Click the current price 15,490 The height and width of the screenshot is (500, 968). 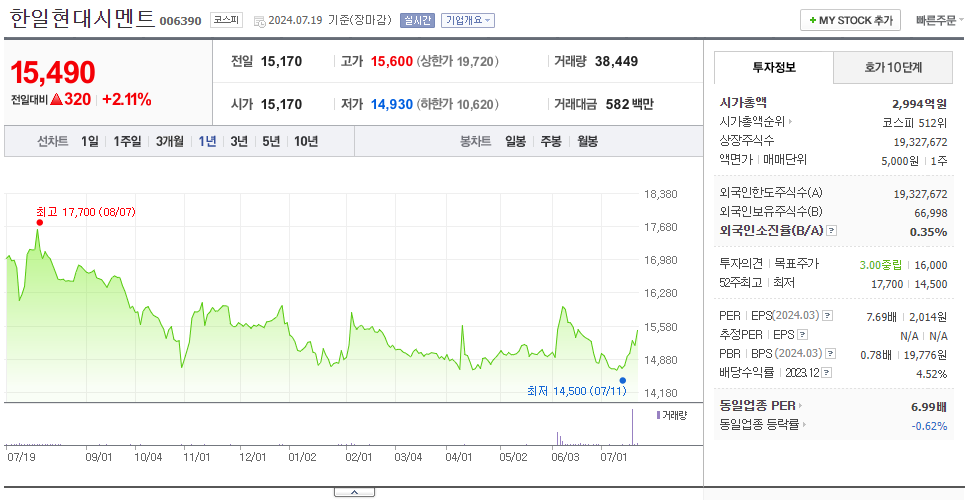click(x=53, y=73)
